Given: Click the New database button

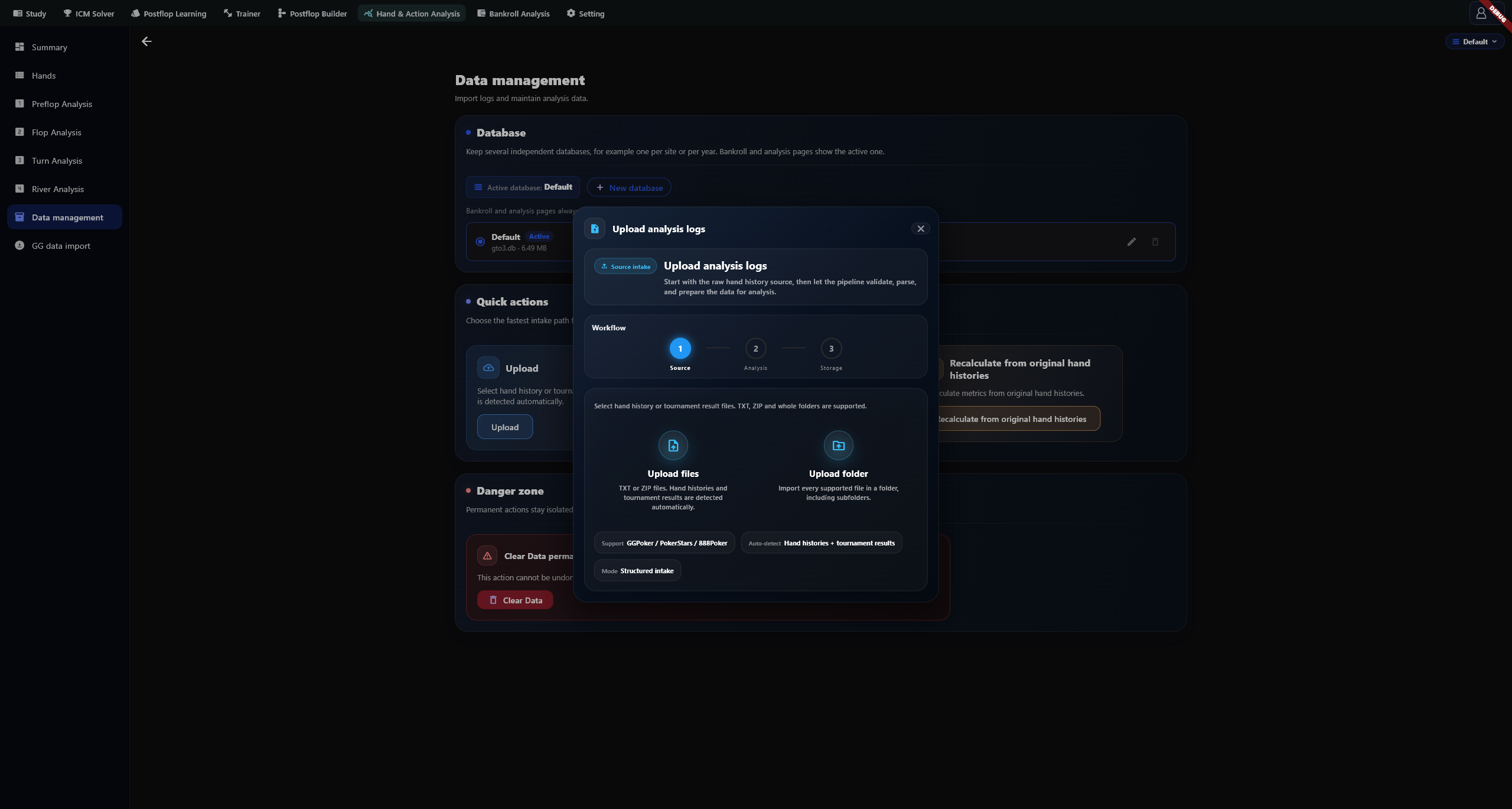Looking at the screenshot, I should (x=629, y=188).
